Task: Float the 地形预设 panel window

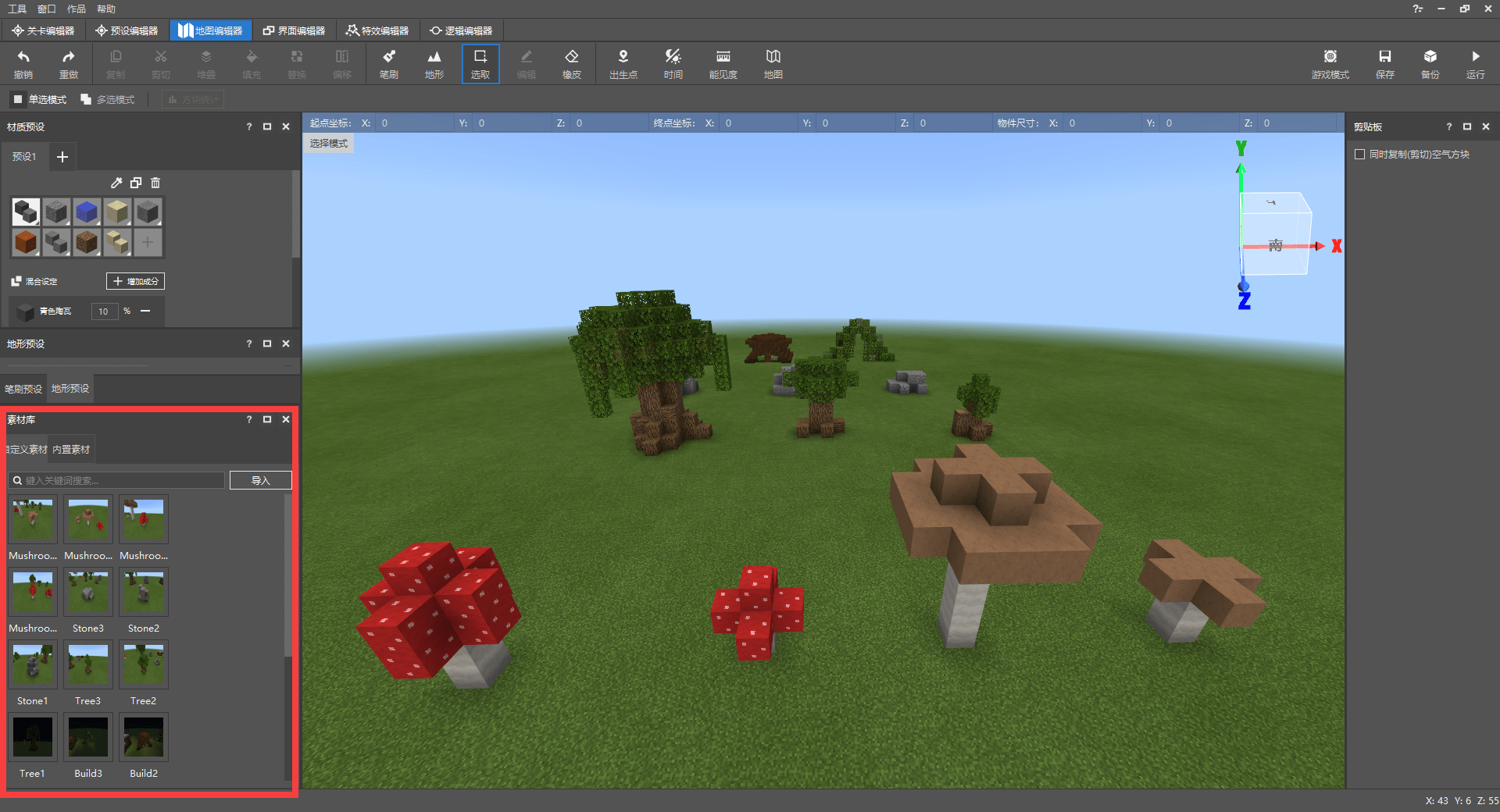Action: [x=267, y=344]
